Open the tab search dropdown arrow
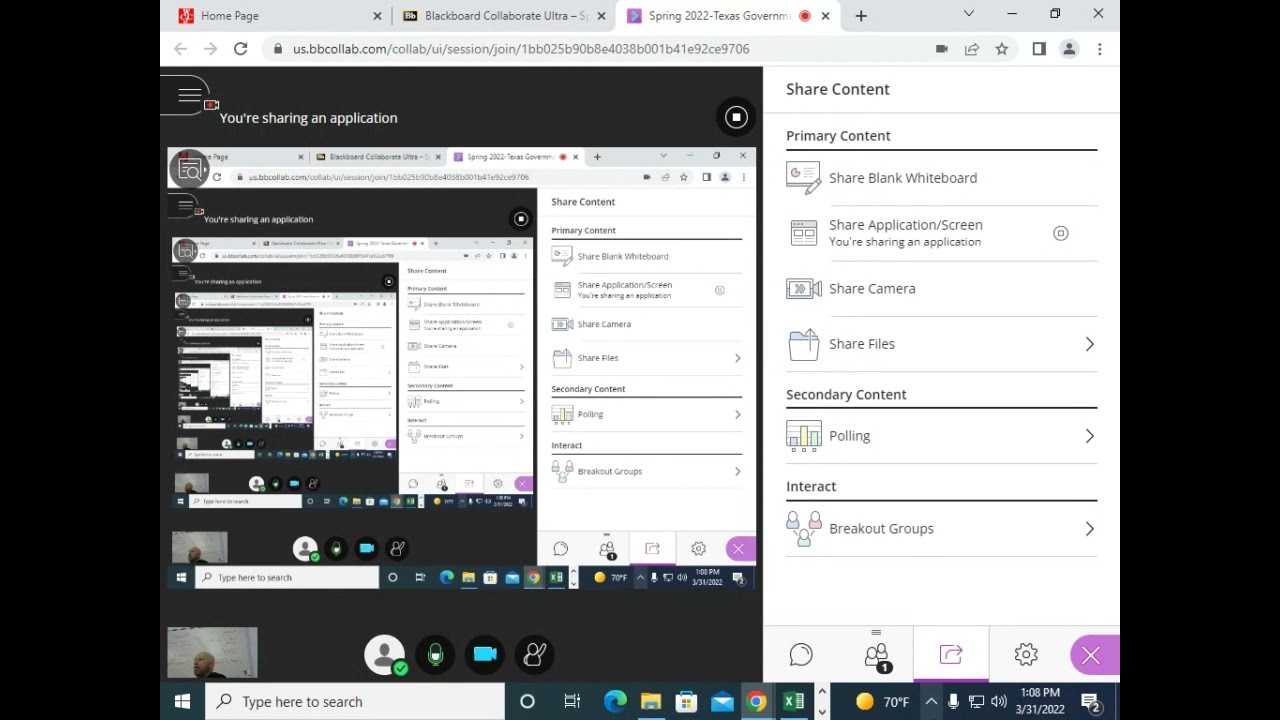Viewport: 1280px width, 720px height. (x=968, y=14)
